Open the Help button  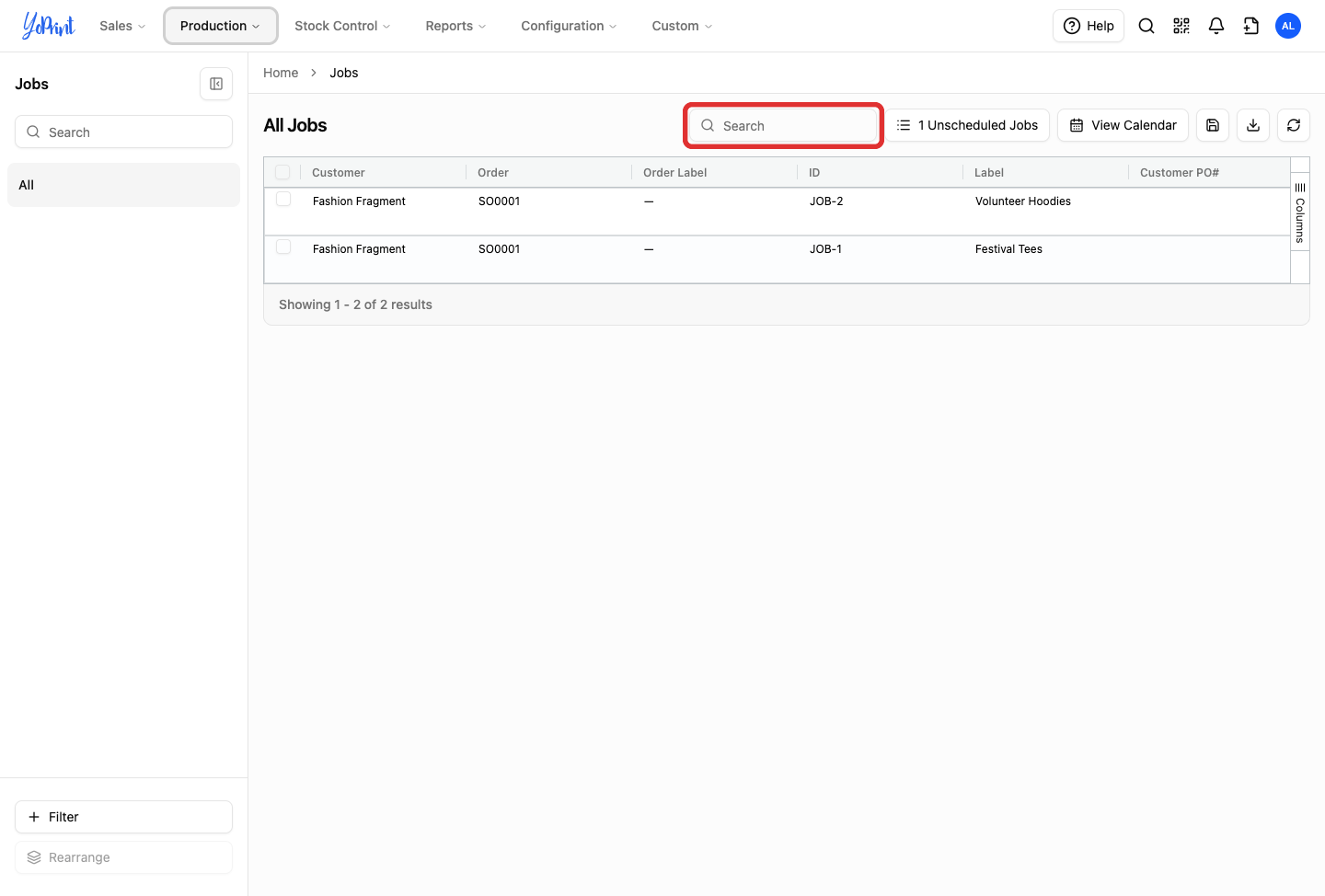1089,26
